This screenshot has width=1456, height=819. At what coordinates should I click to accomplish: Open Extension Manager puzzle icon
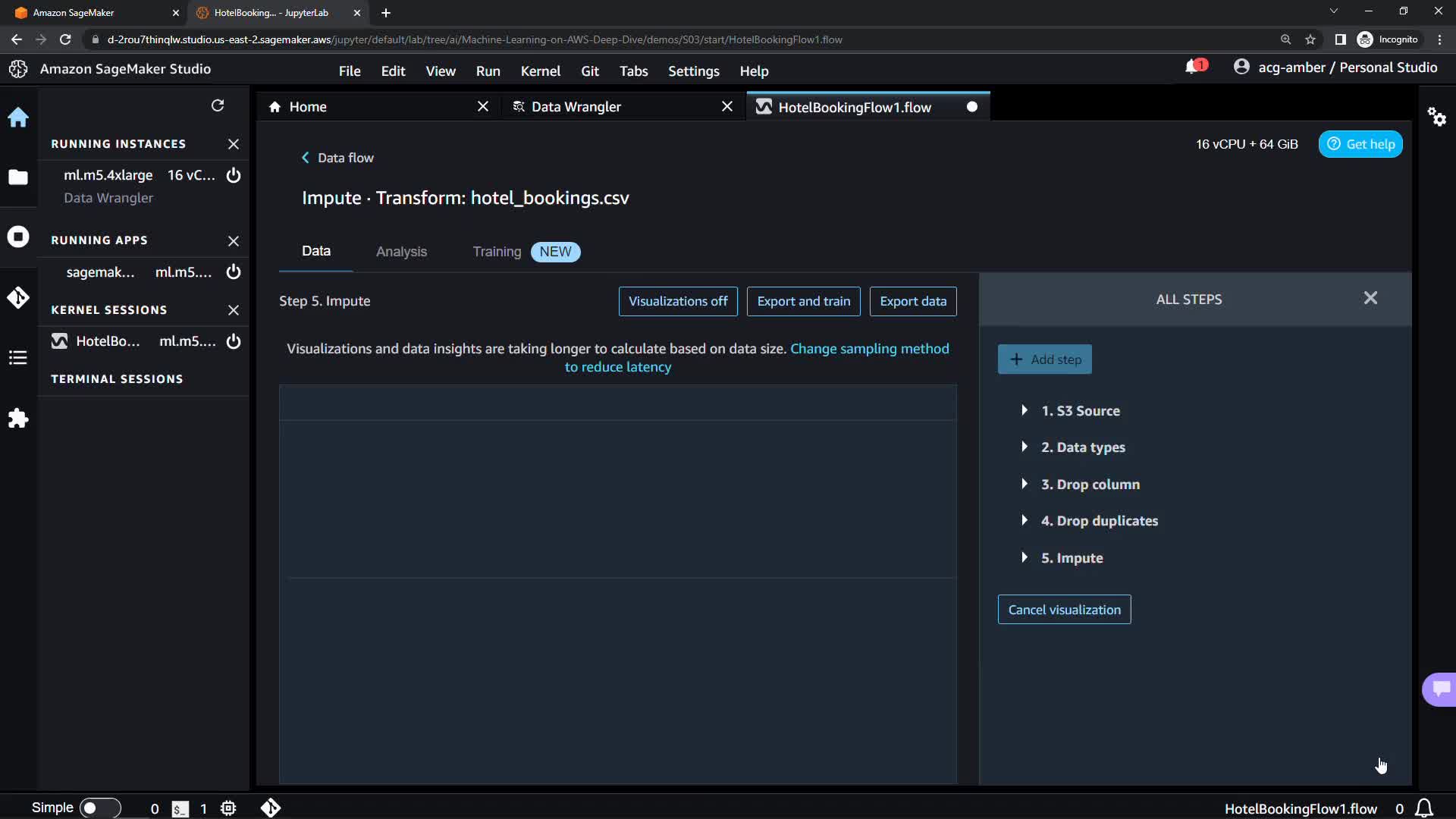coord(18,419)
